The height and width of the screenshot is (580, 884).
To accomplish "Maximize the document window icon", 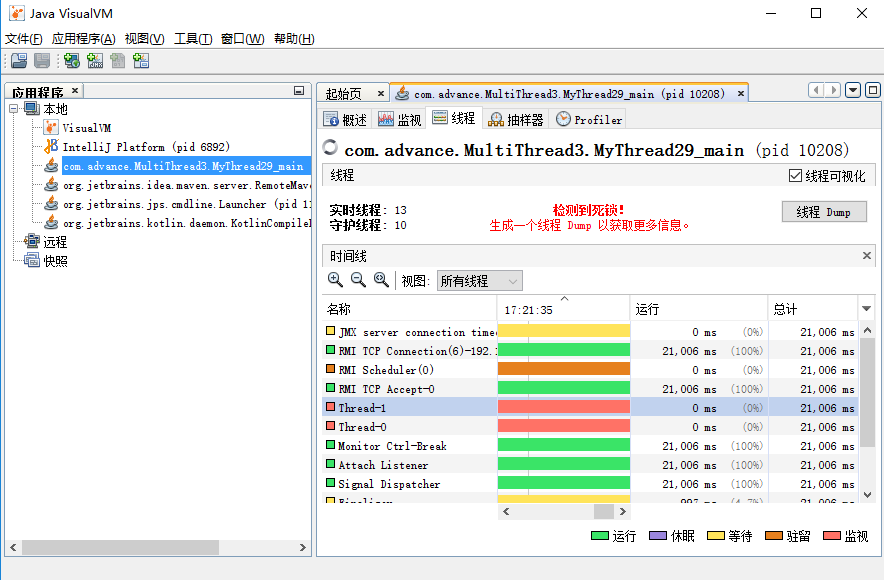I will pos(873,90).
